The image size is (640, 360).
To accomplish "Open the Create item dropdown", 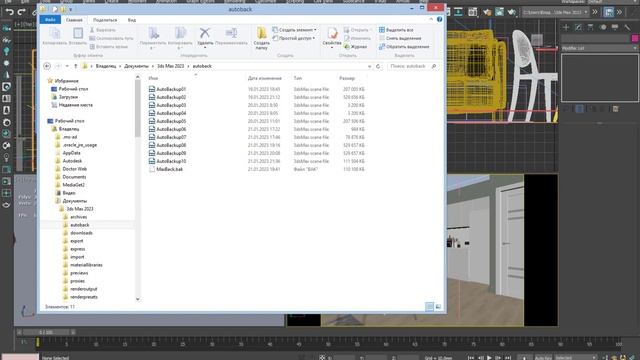I will [x=294, y=30].
